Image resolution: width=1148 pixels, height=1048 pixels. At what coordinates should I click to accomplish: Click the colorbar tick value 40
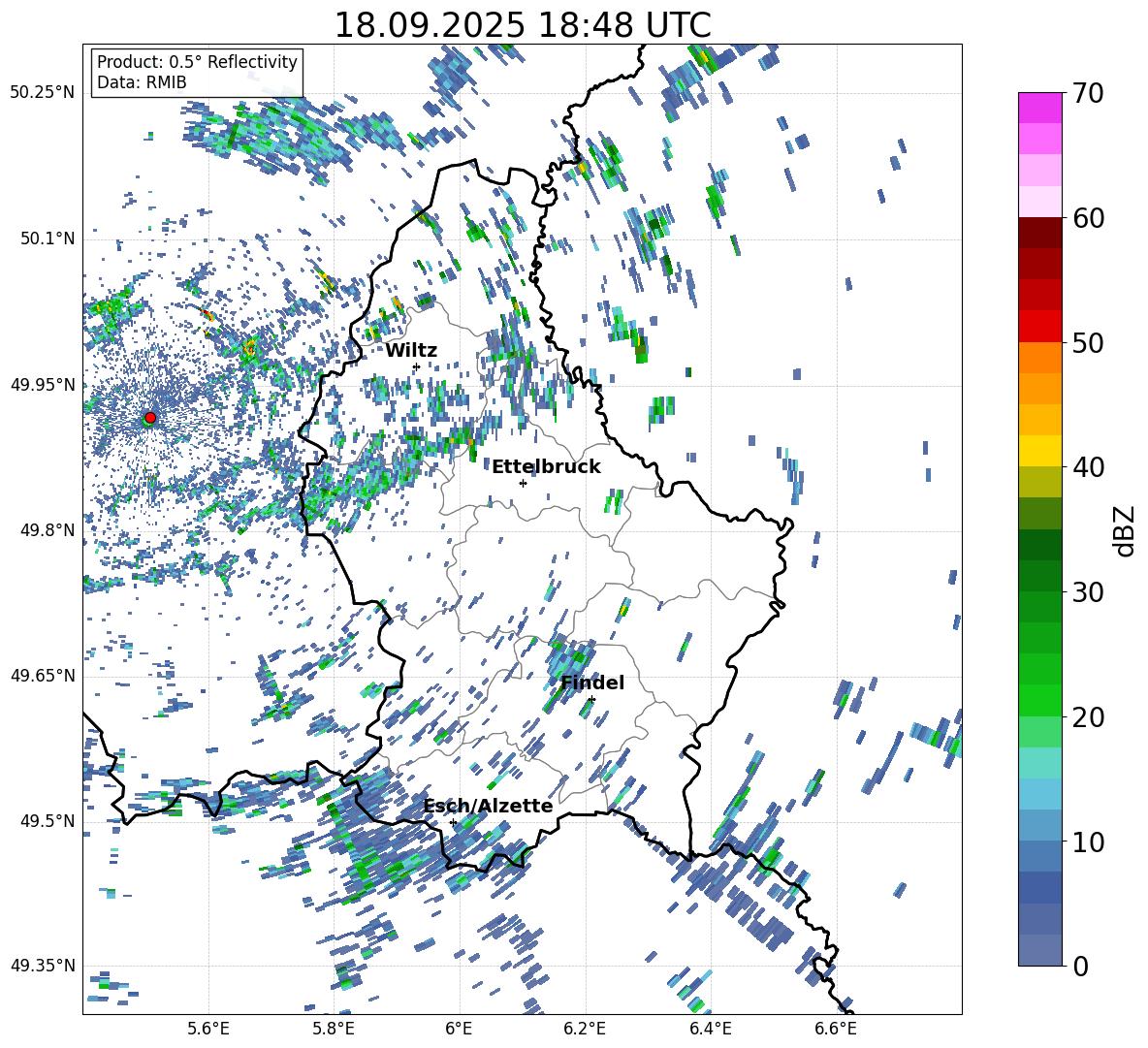coord(1088,467)
